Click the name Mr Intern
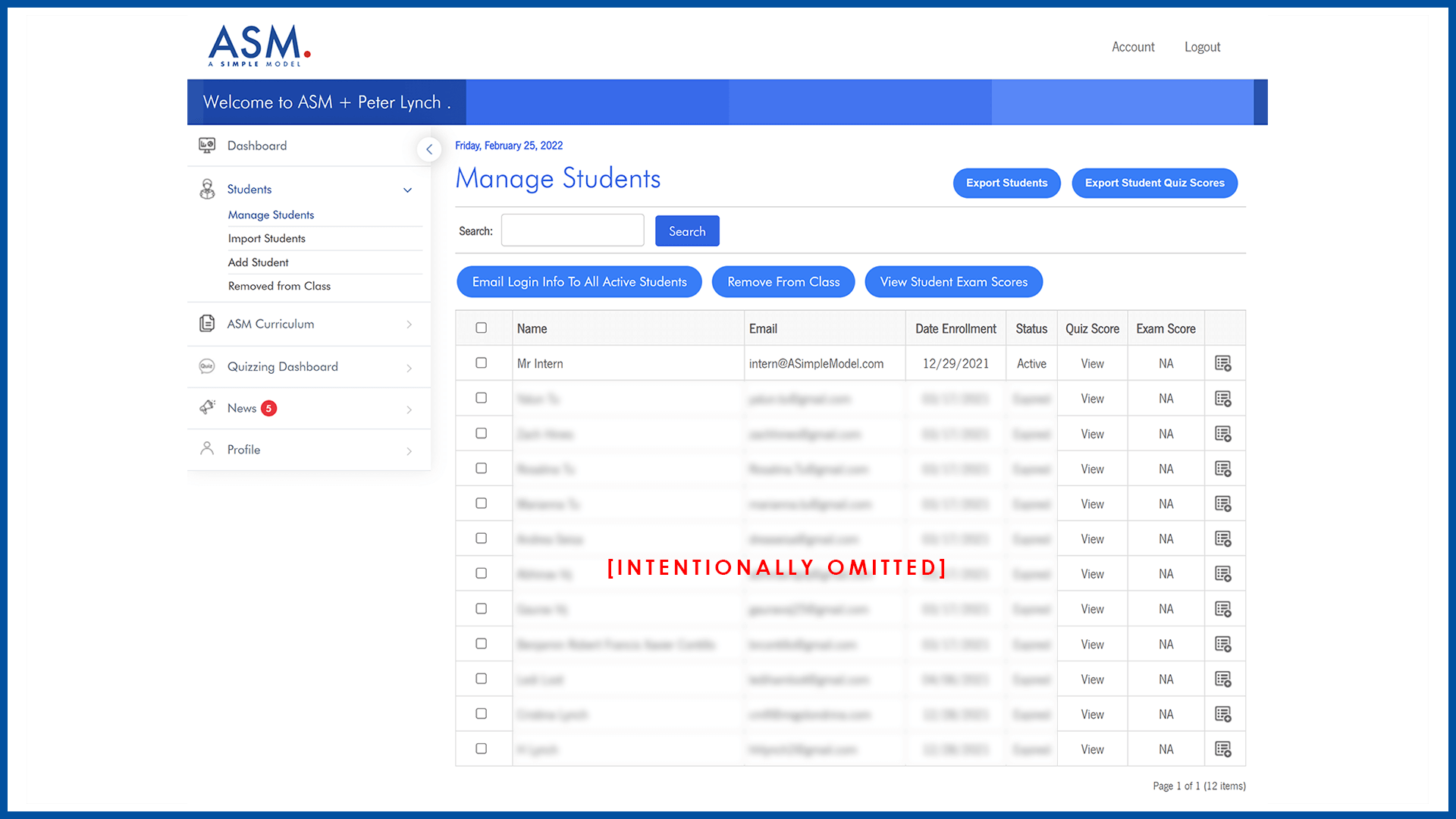 (540, 364)
